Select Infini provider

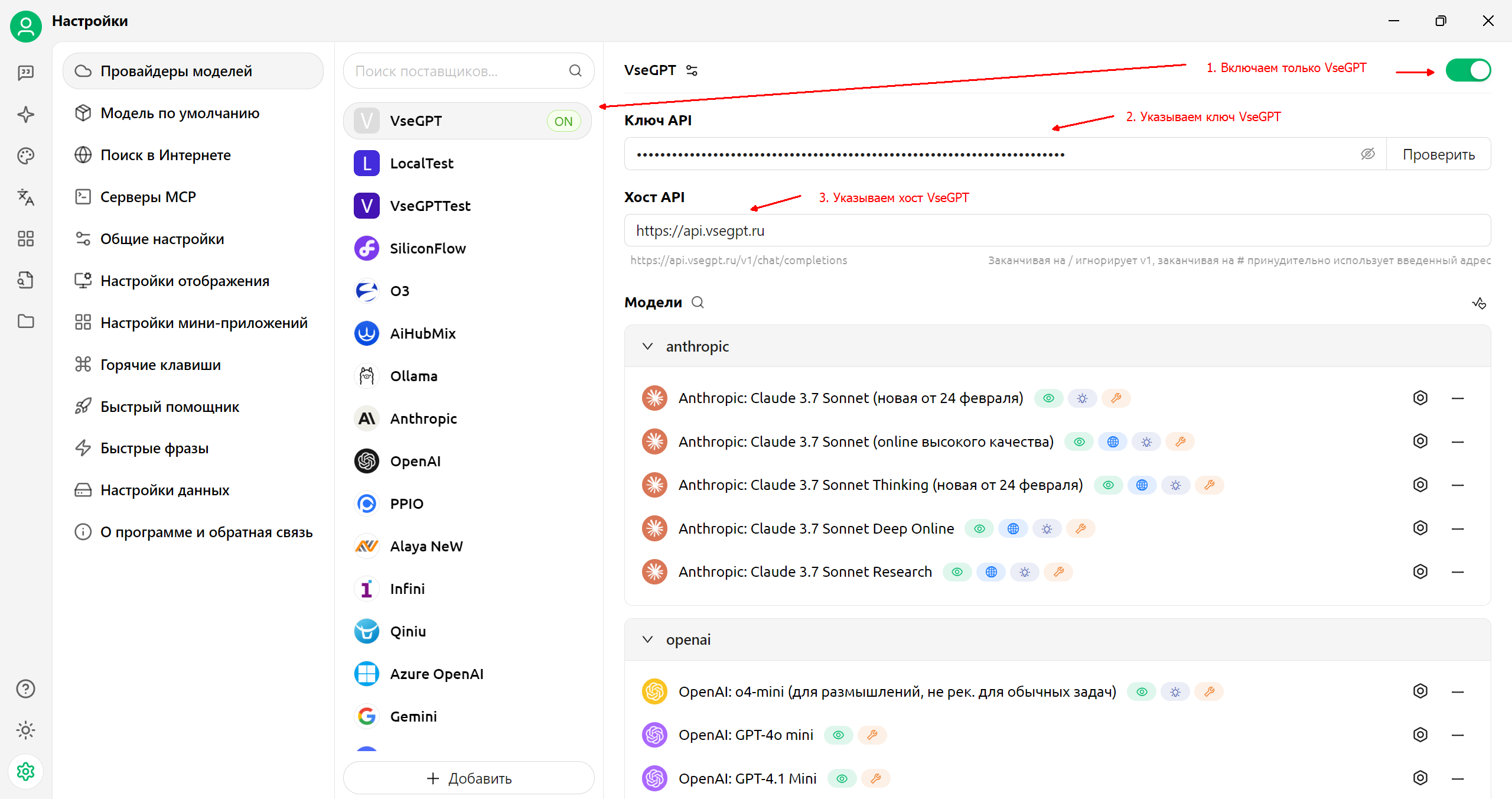click(x=467, y=589)
